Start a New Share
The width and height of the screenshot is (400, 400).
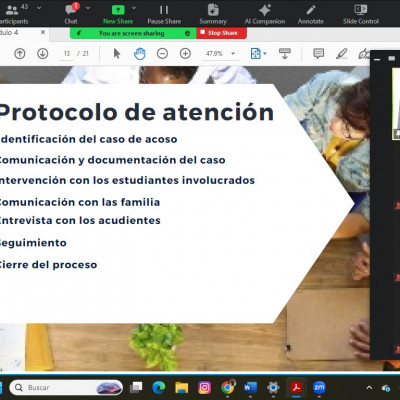[x=118, y=14]
